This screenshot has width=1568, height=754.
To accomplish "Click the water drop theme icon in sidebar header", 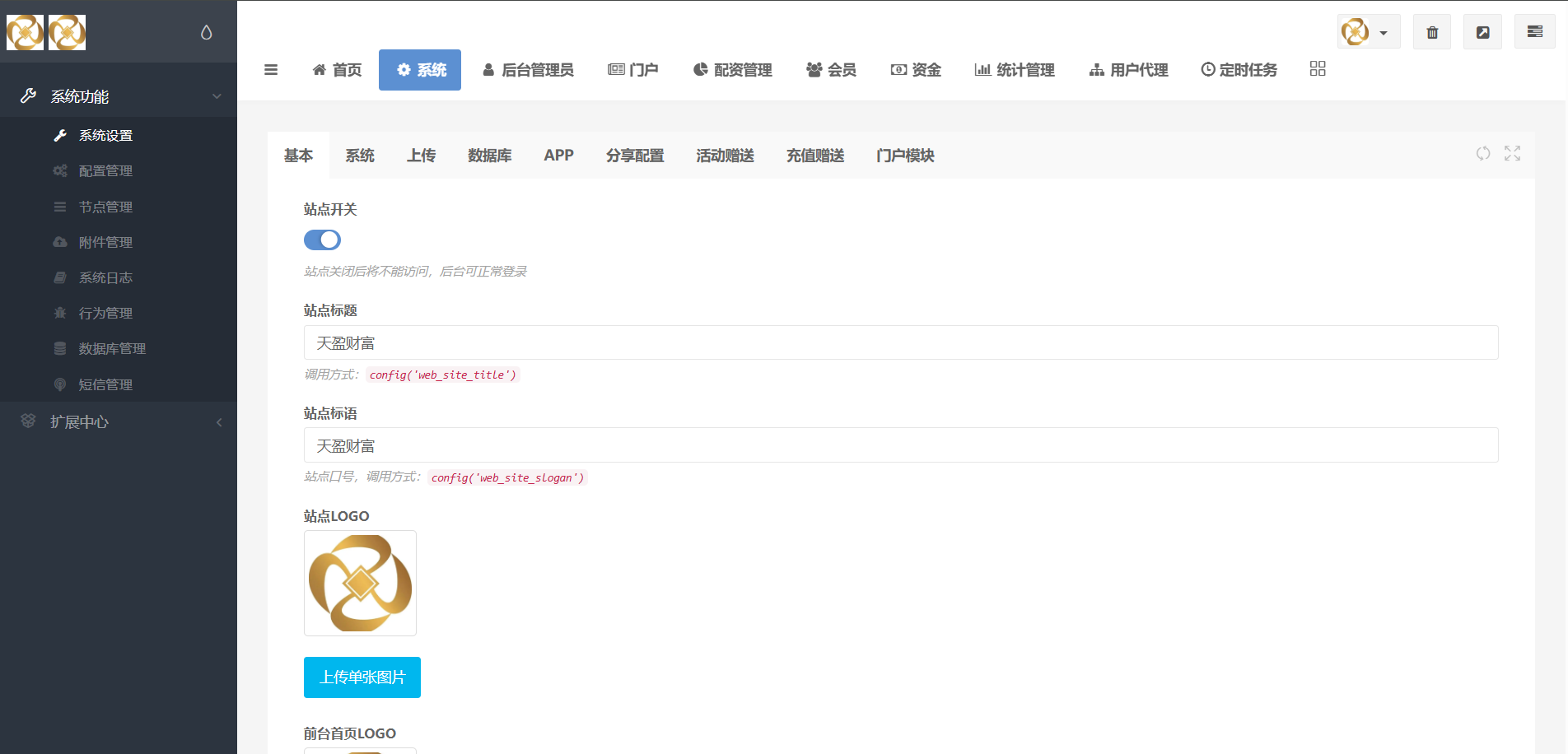I will click(x=206, y=33).
